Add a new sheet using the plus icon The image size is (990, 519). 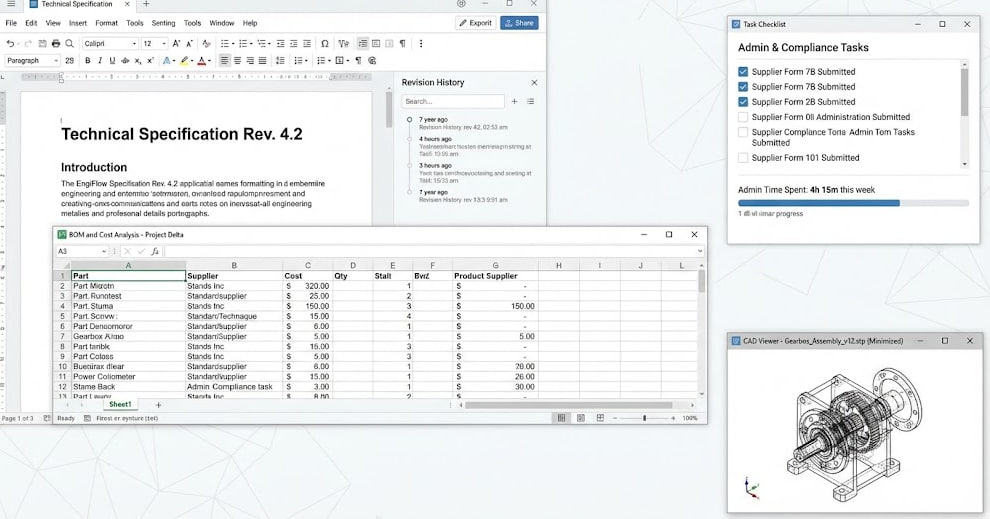(157, 404)
